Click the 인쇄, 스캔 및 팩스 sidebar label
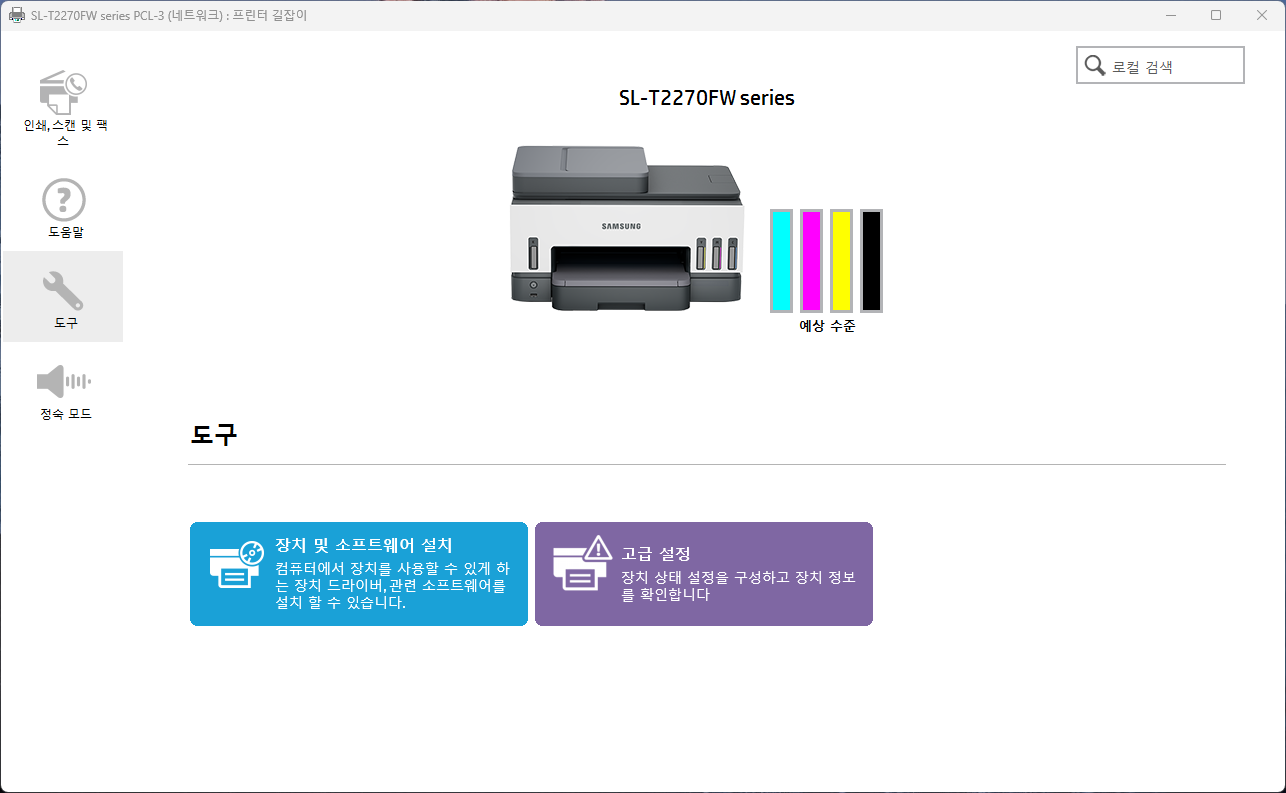The width and height of the screenshot is (1286, 793). coord(65,133)
